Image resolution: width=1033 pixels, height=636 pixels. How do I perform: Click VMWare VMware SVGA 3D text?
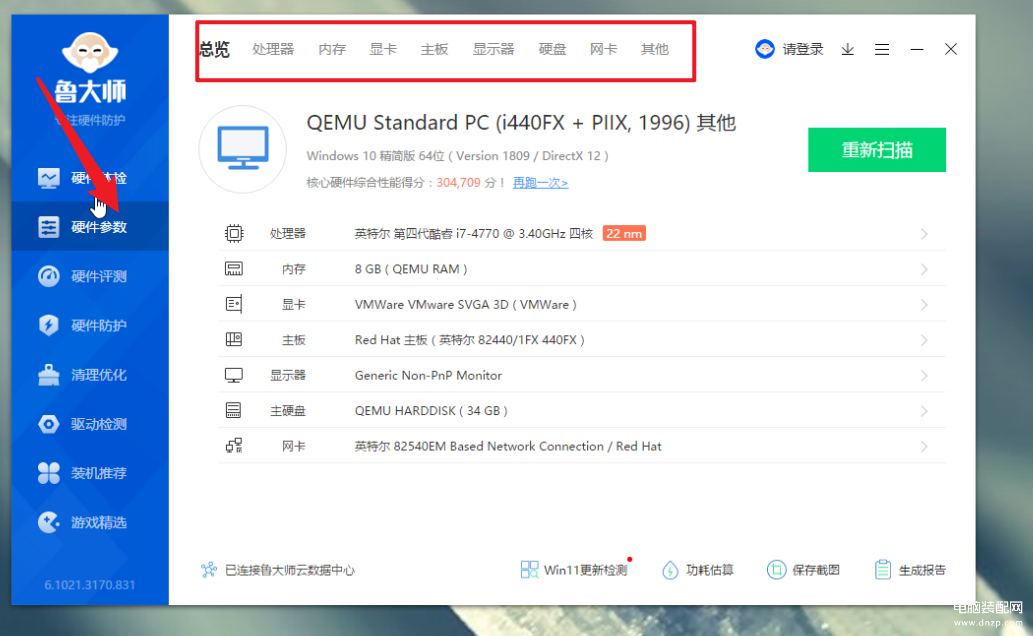[x=466, y=304]
